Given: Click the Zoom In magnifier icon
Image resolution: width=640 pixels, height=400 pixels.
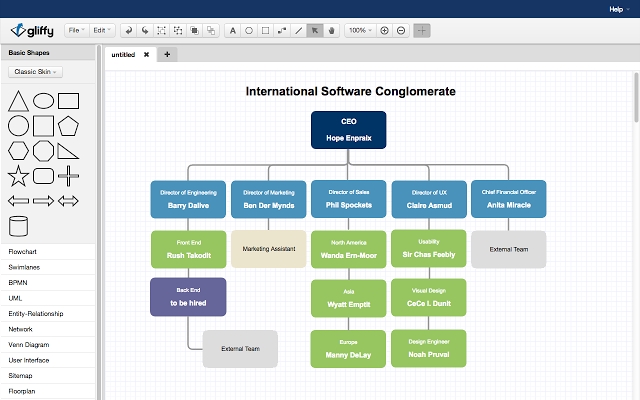Looking at the screenshot, I should pos(385,31).
